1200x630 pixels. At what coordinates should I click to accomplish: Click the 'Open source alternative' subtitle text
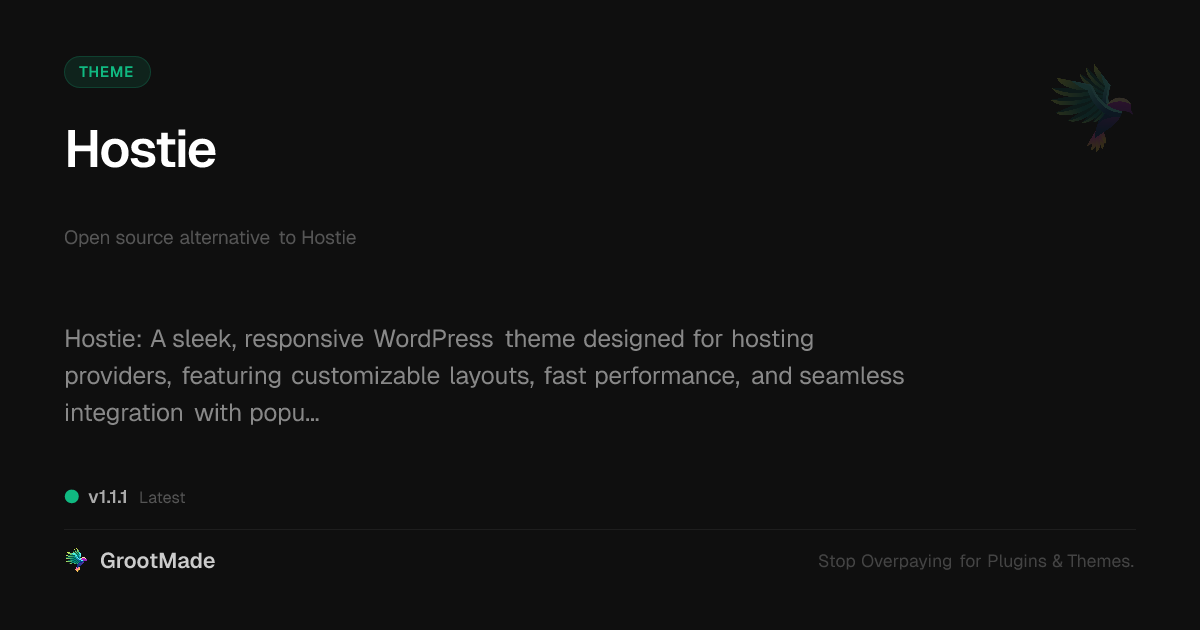[166, 238]
